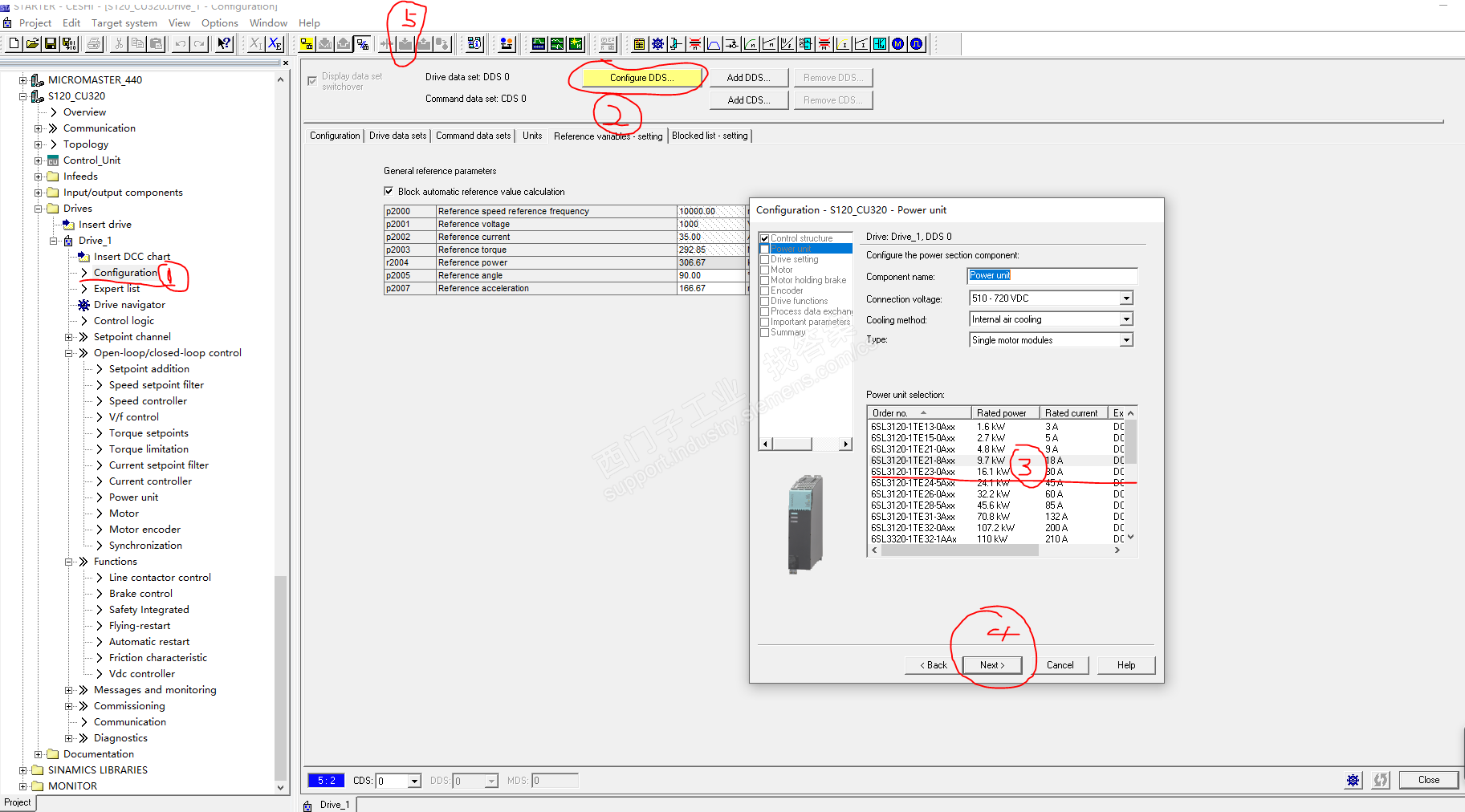The width and height of the screenshot is (1465, 812).
Task: Open the power unit Type dropdown
Action: click(x=1126, y=340)
